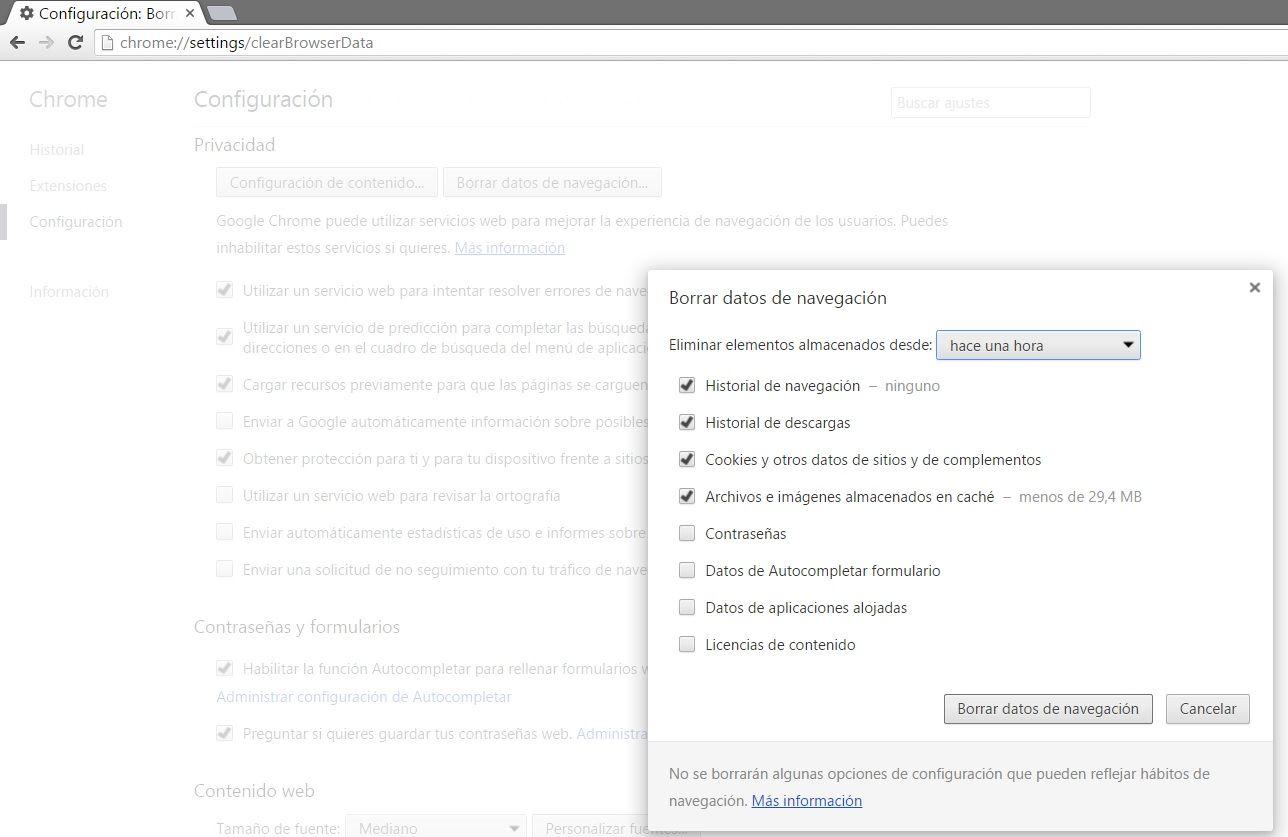
Task: Click the Buscar ajustes search field
Action: [x=990, y=103]
